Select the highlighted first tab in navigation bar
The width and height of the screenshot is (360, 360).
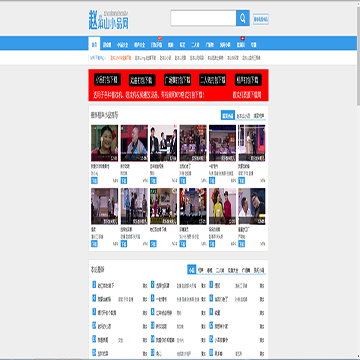click(x=94, y=44)
